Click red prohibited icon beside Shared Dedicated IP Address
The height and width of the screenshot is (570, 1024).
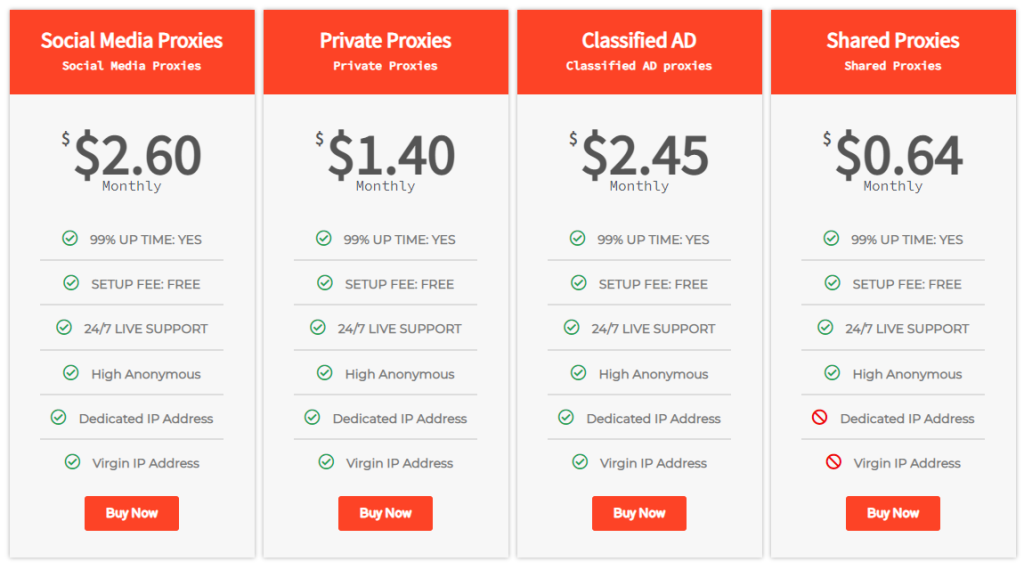click(x=820, y=417)
